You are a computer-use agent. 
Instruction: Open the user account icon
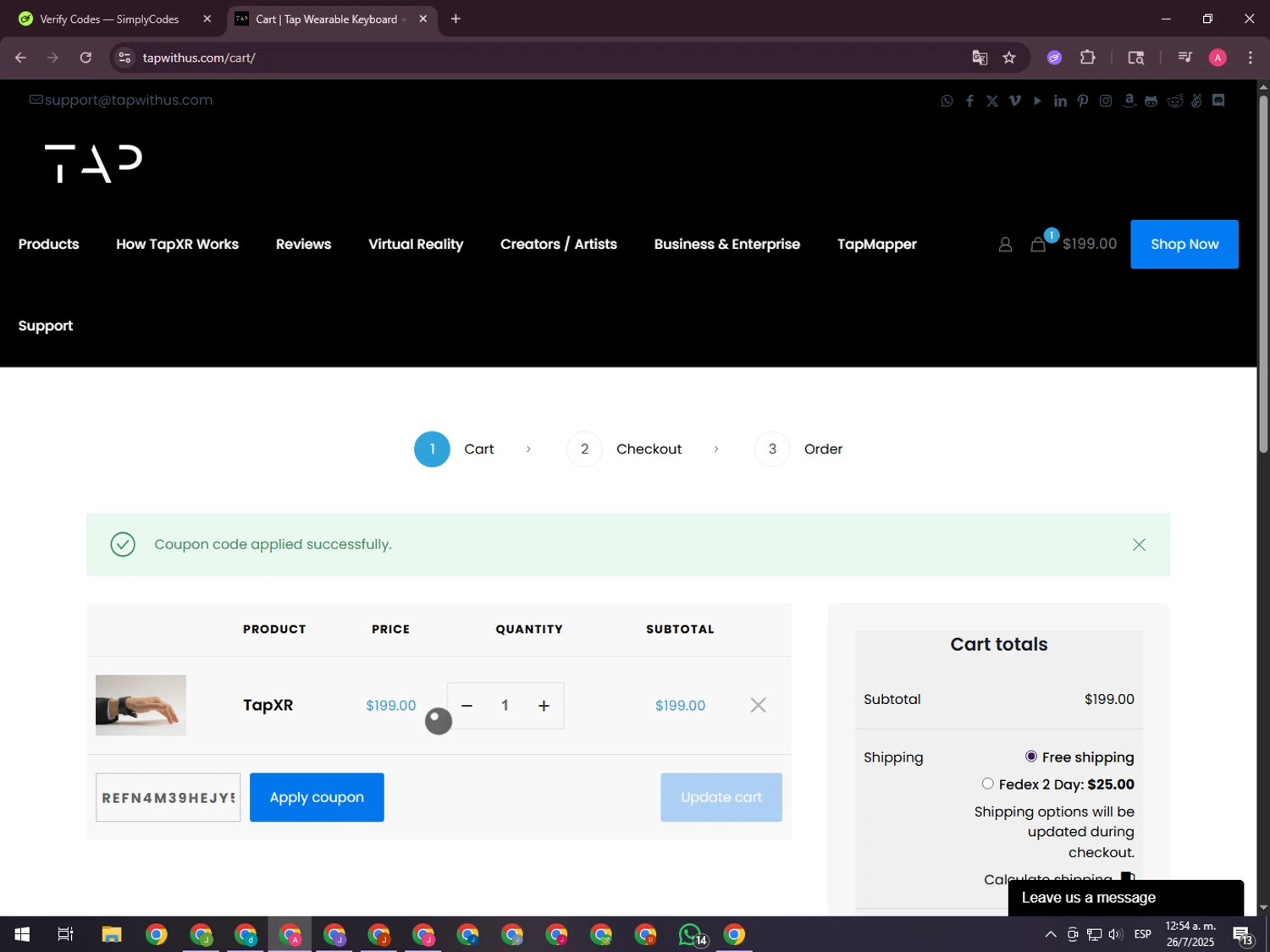coord(1005,245)
